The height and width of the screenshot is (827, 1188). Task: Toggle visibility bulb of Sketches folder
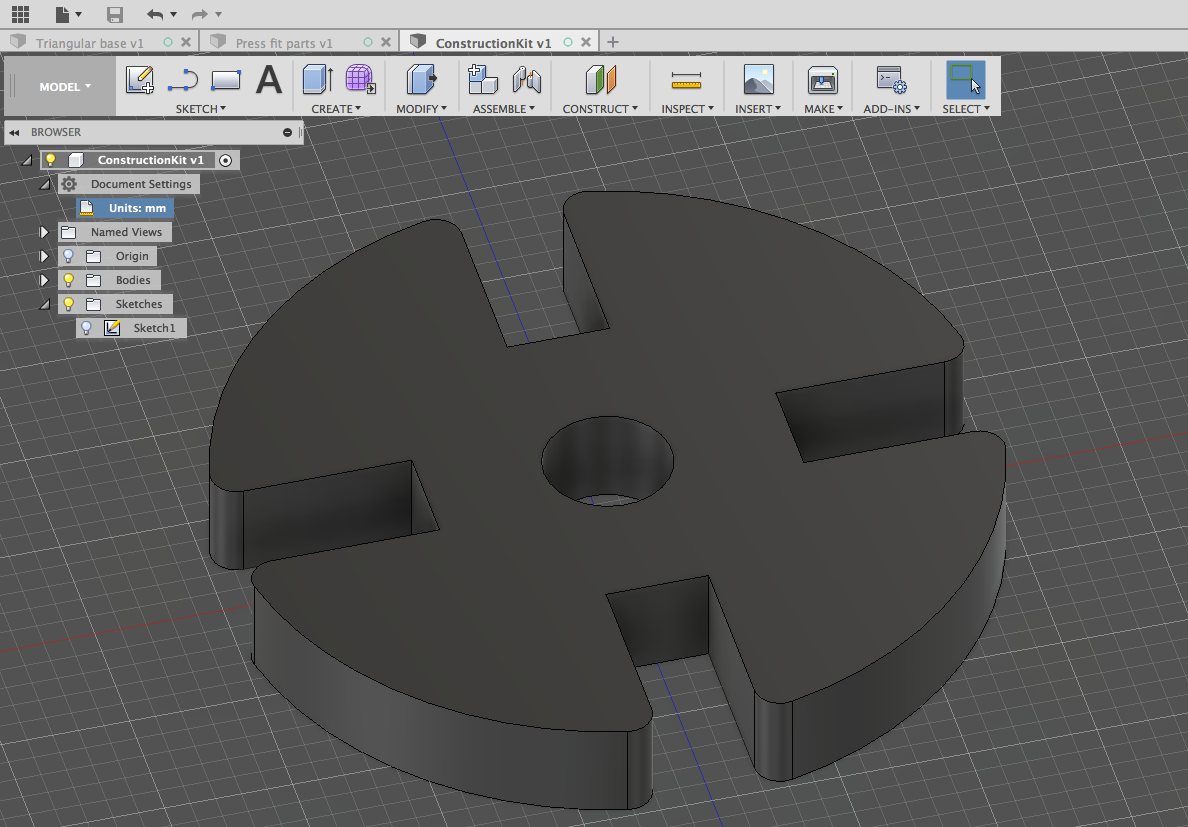(x=68, y=304)
